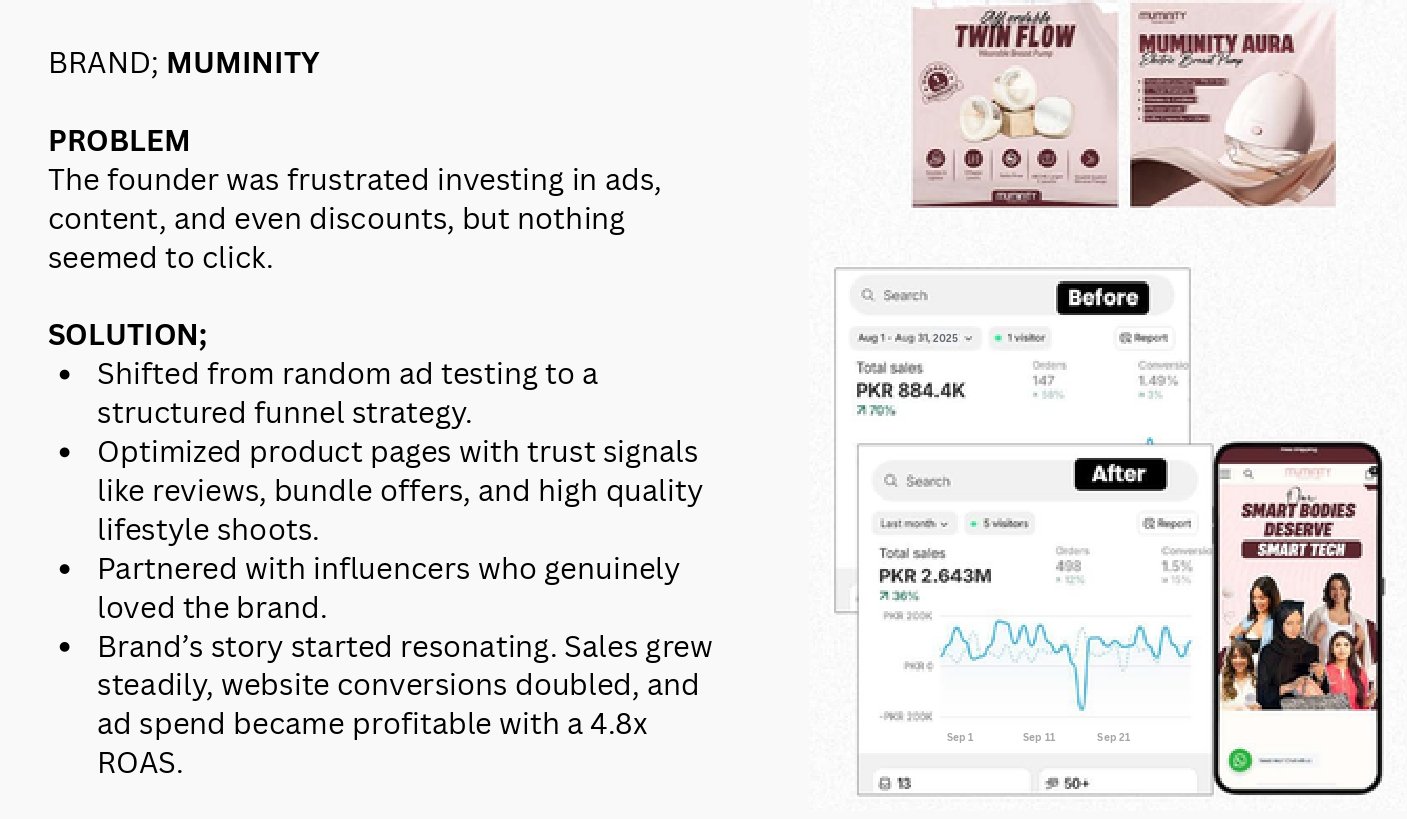
Task: Tap the search icon in the phone header
Action: click(1248, 473)
